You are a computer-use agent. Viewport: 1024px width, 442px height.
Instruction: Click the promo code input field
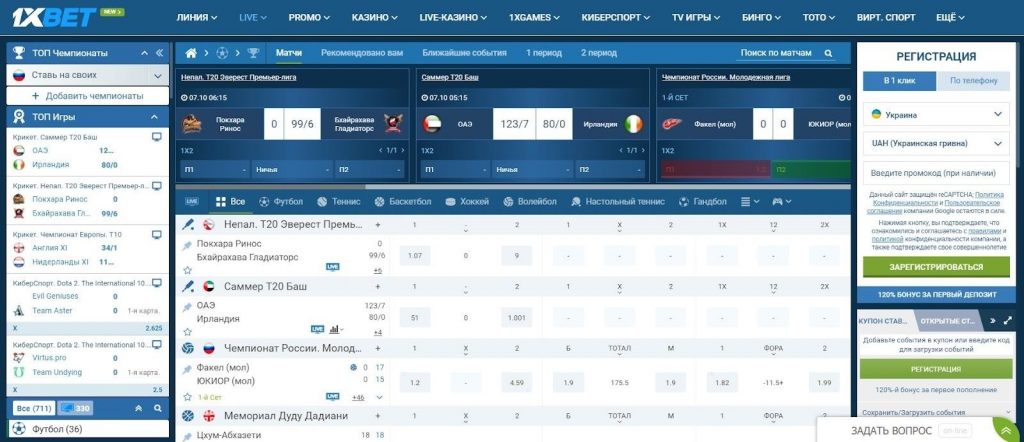click(936, 174)
